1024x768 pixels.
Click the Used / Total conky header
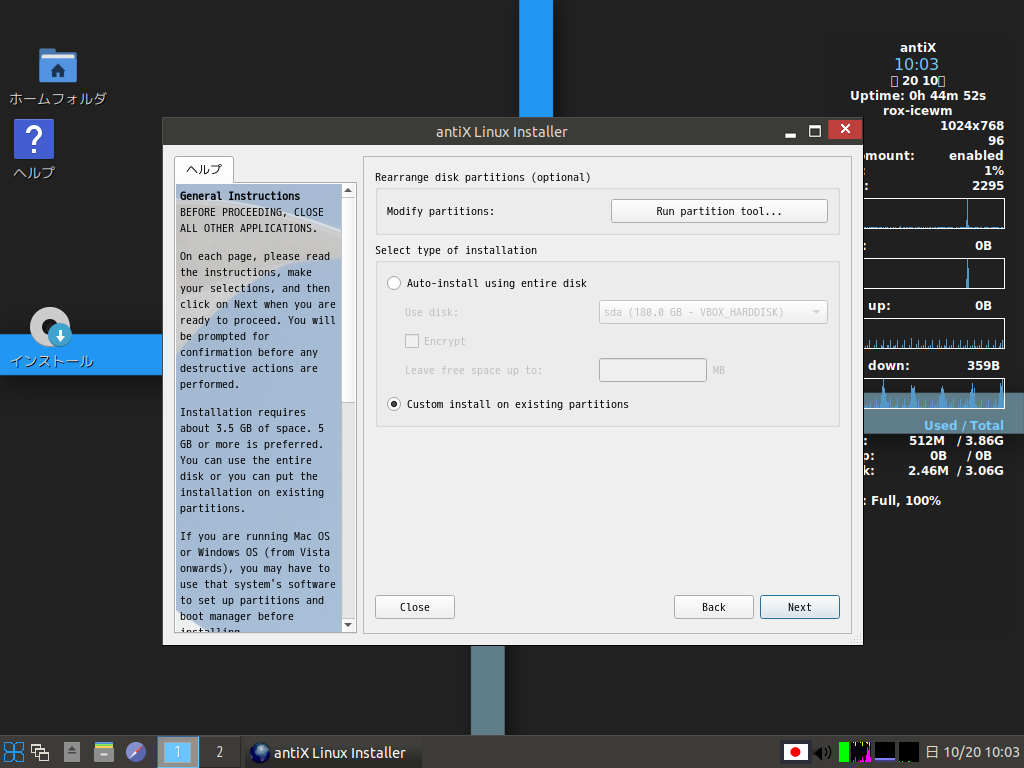coord(963,425)
